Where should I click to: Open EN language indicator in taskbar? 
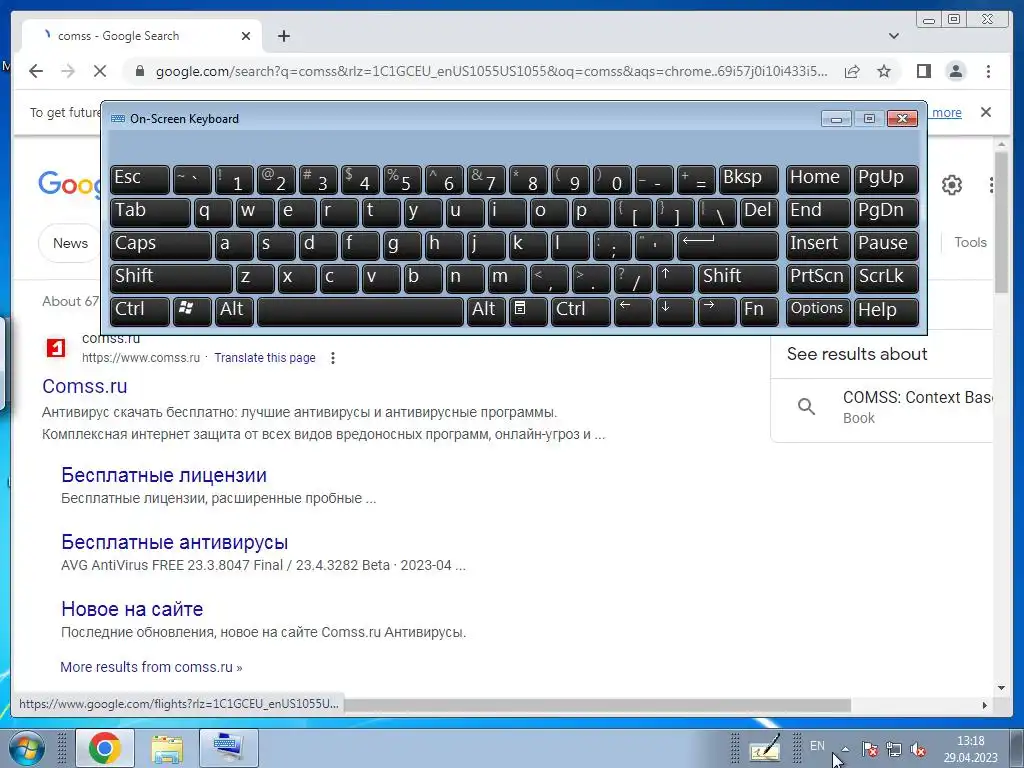[817, 746]
